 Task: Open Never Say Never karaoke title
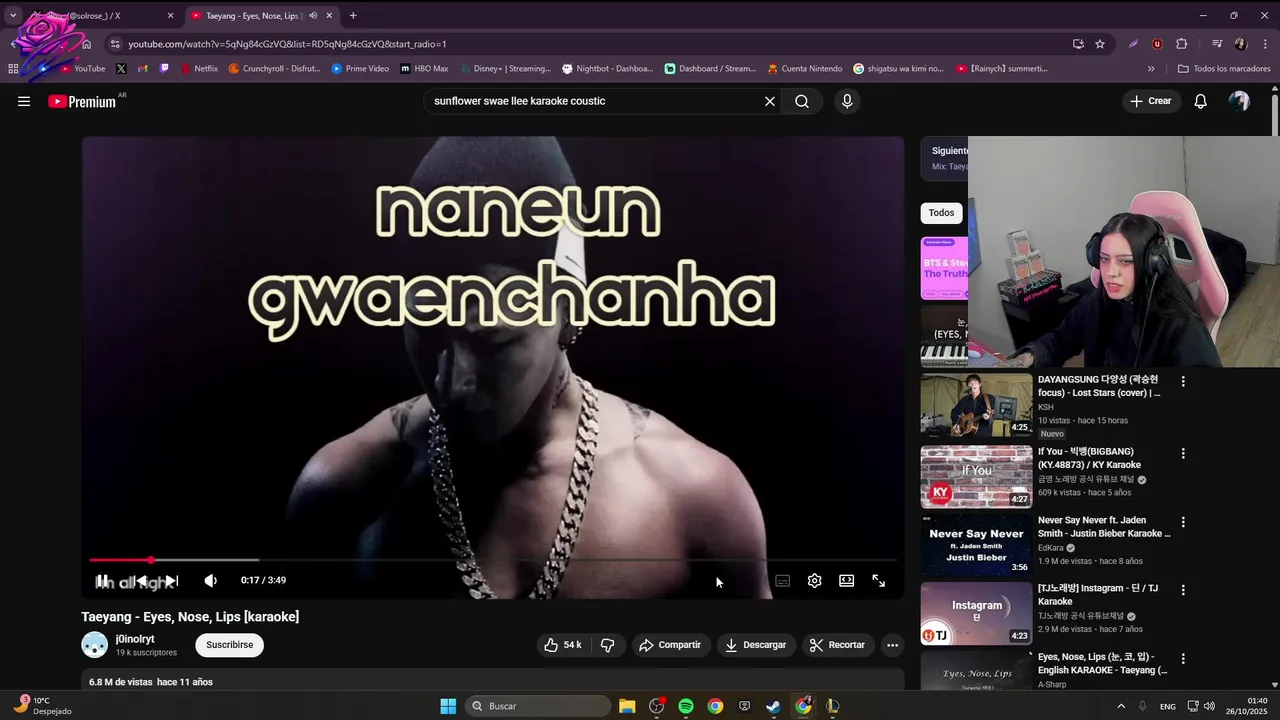click(x=1104, y=527)
